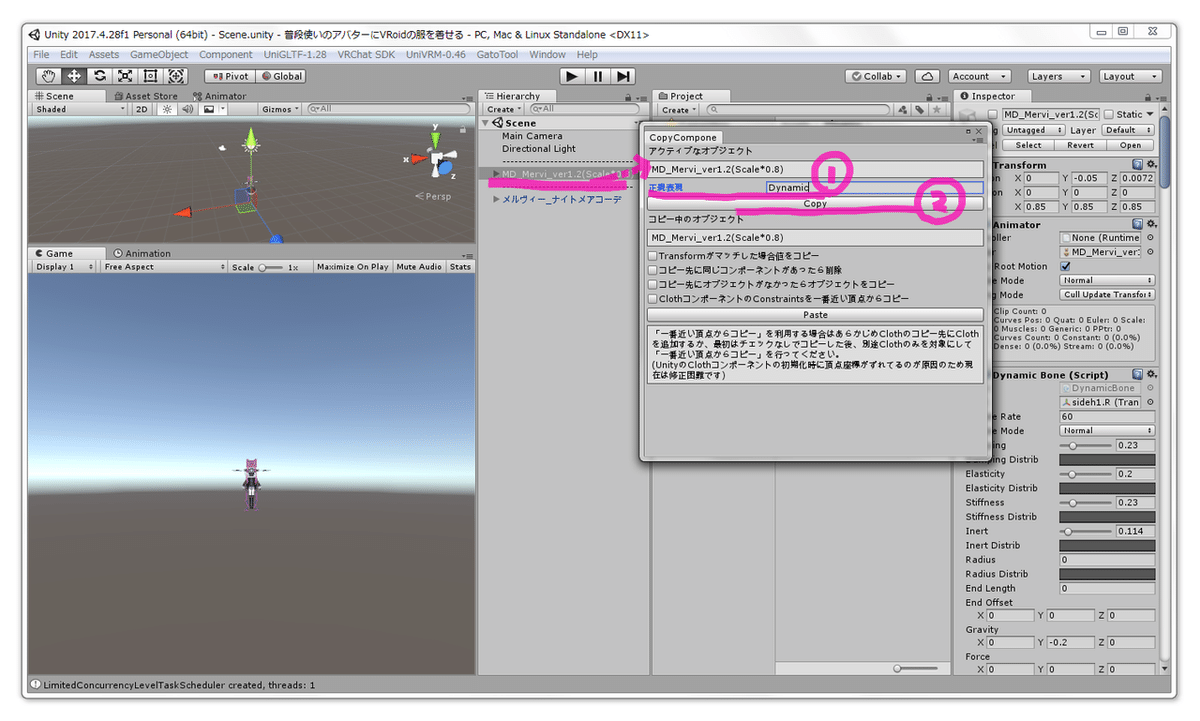Image resolution: width=1200 pixels, height=721 pixels.
Task: Select the Rect Transform tool
Action: 151,76
